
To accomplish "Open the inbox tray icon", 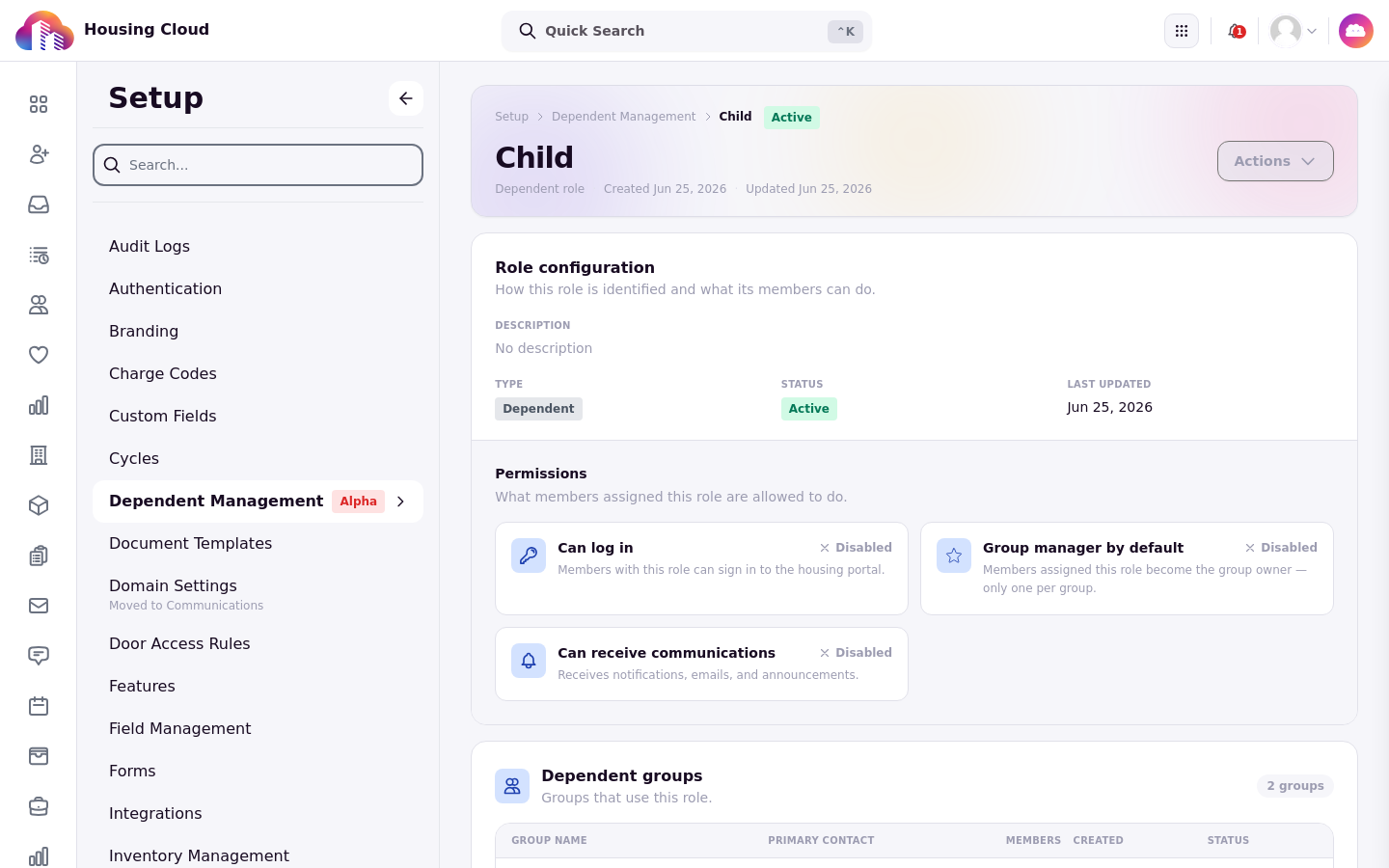I will pyautogui.click(x=39, y=204).
